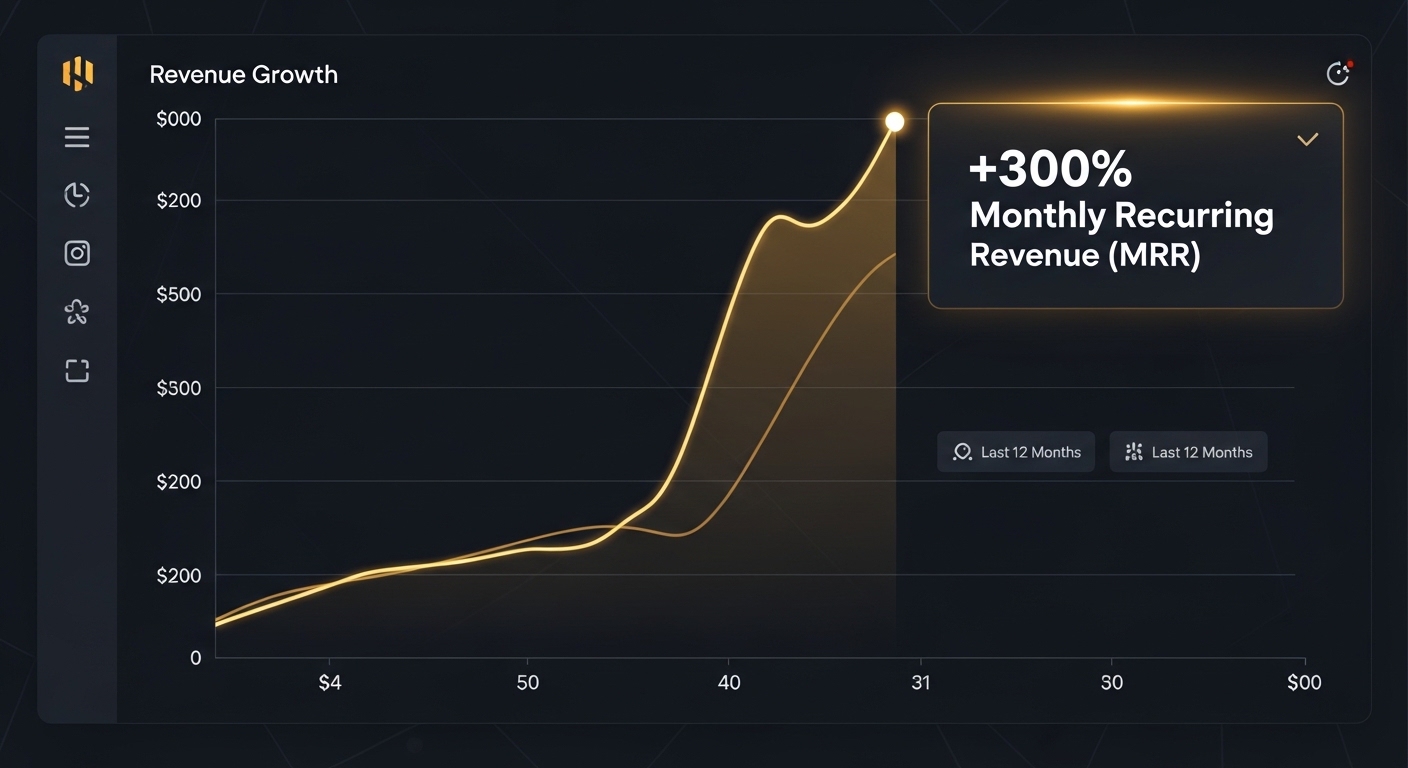Click the x-axis label 31
This screenshot has width=1408, height=768.
point(921,683)
